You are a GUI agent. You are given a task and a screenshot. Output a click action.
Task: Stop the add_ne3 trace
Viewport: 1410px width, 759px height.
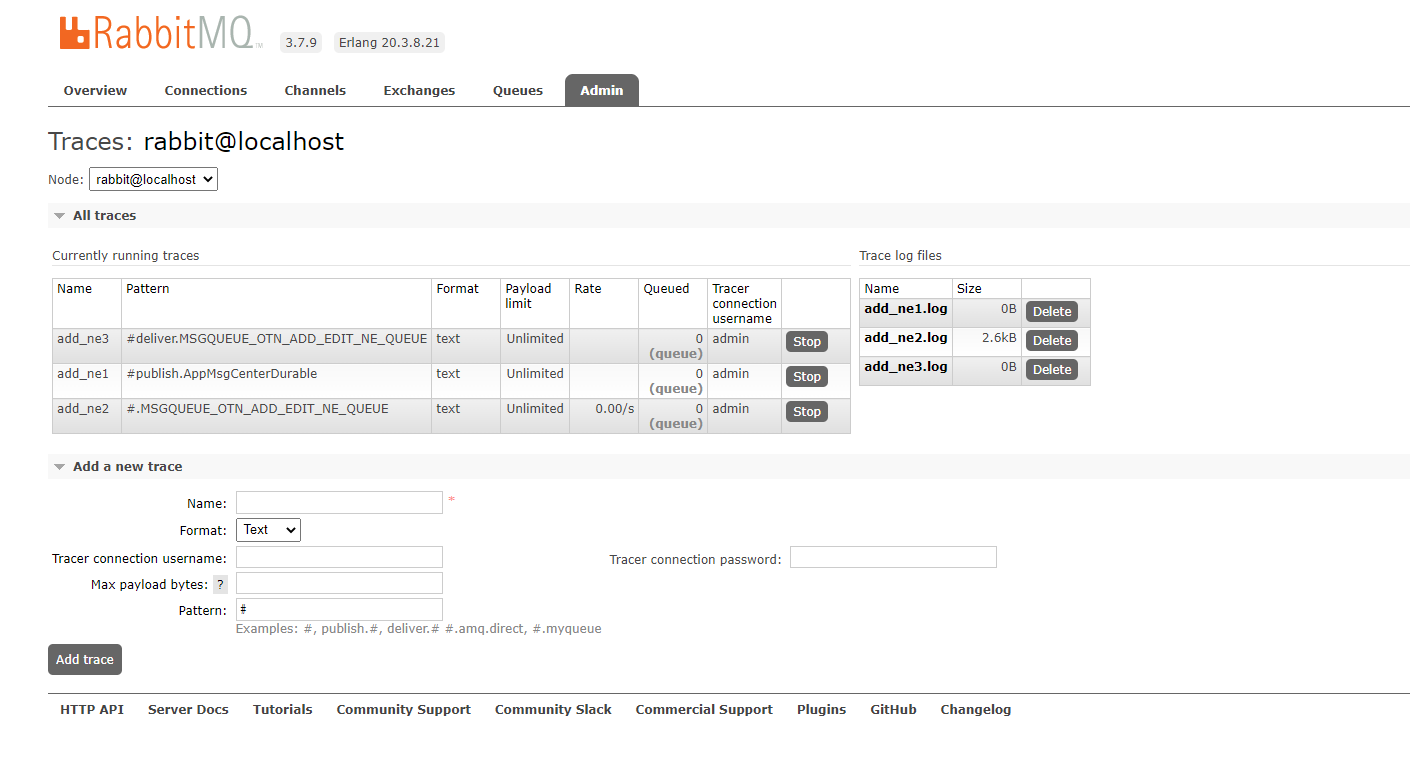[x=807, y=342]
